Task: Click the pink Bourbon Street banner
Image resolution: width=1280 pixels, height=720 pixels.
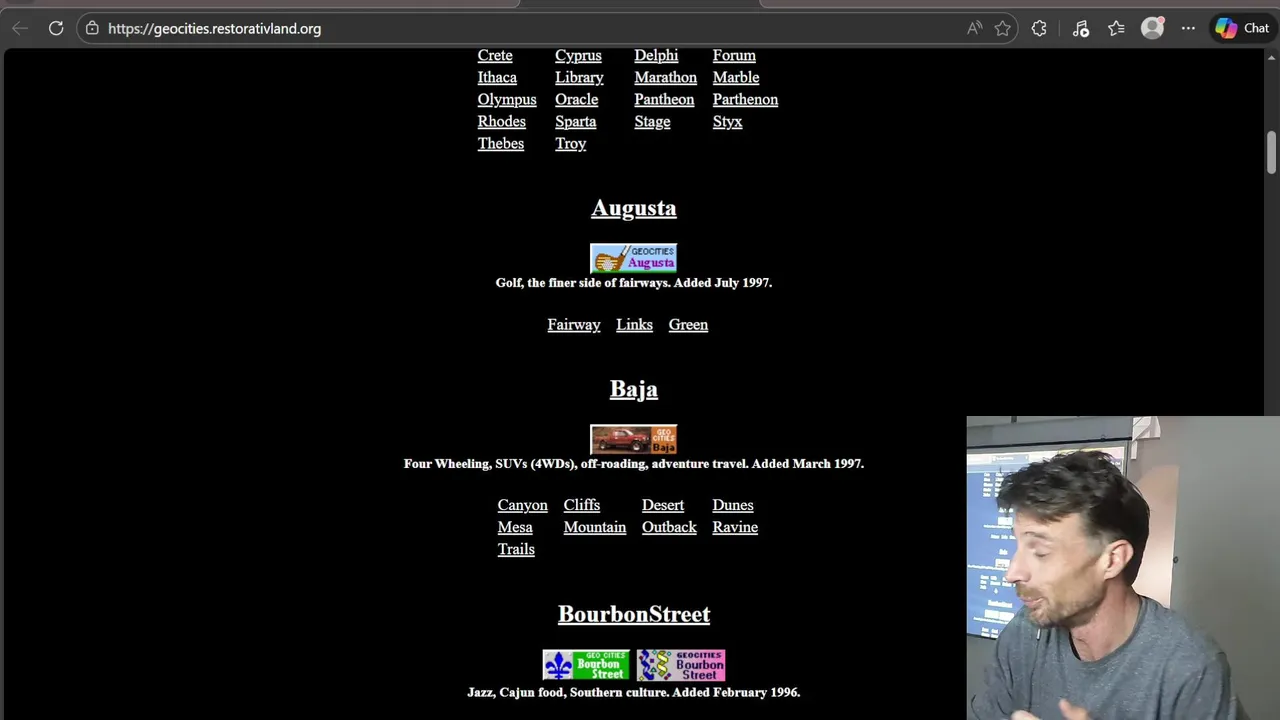Action: click(x=681, y=665)
